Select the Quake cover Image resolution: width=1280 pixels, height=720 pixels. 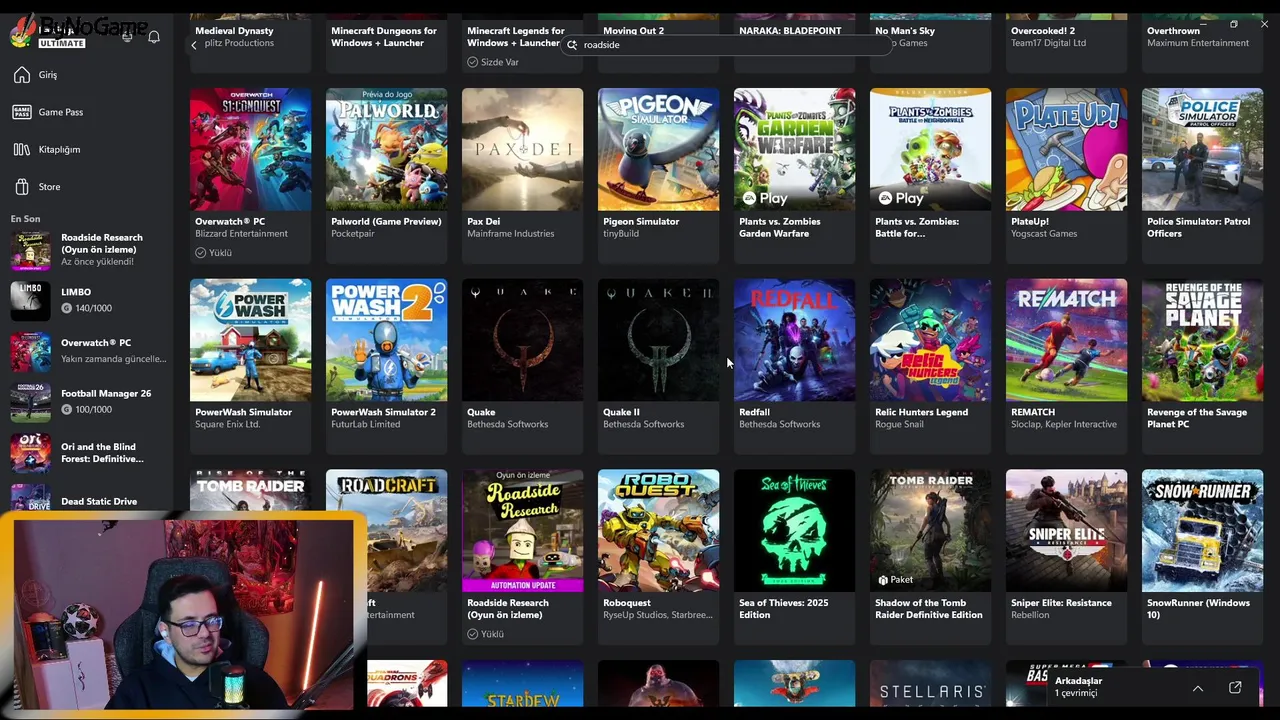click(522, 340)
